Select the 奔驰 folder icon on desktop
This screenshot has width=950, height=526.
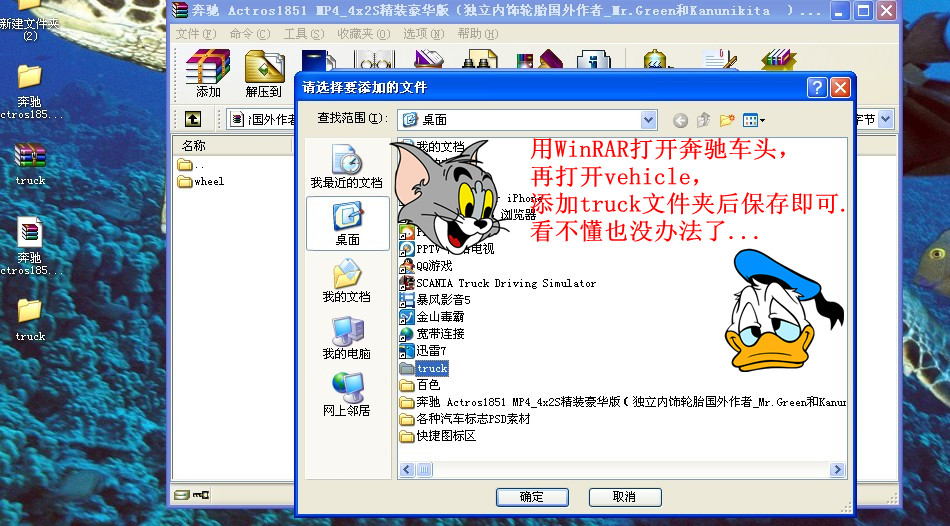[x=28, y=92]
